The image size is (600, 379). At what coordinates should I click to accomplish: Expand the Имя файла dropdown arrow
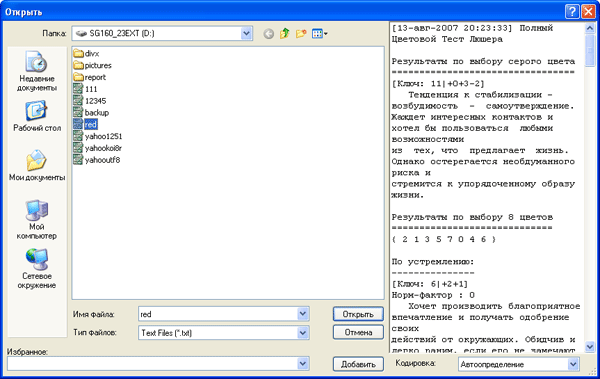(303, 314)
